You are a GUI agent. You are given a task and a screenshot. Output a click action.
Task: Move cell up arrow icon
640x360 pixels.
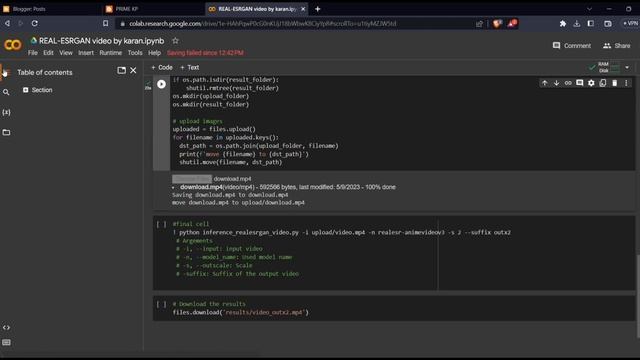coord(544,83)
